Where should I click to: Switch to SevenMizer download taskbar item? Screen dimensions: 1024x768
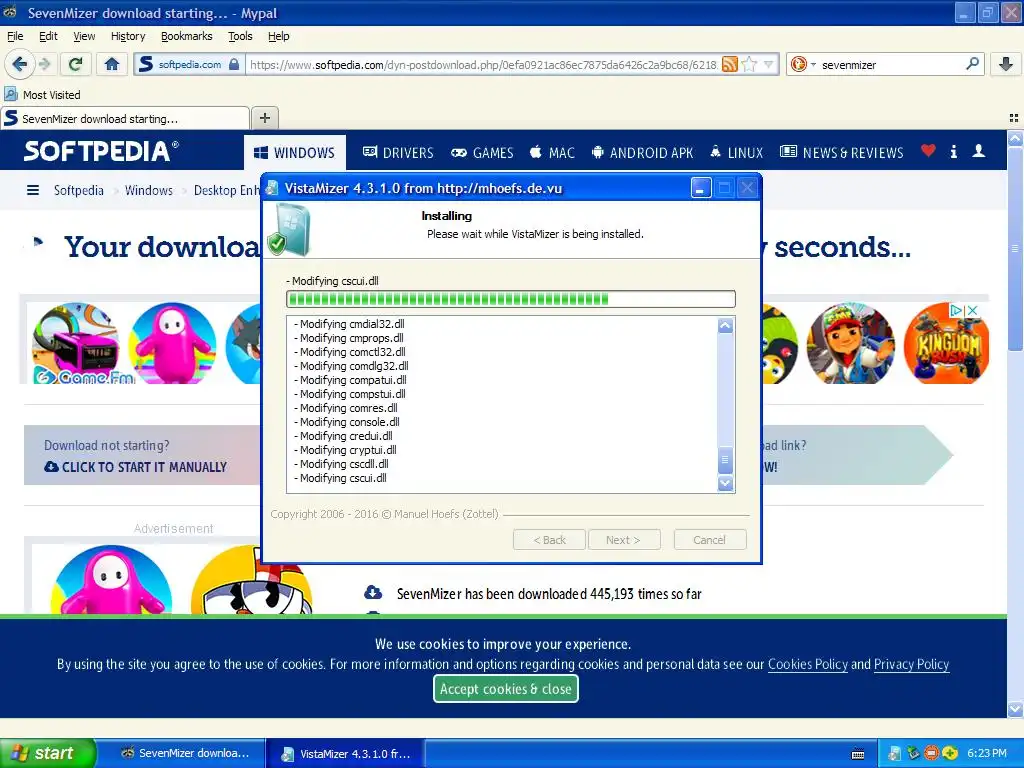183,753
